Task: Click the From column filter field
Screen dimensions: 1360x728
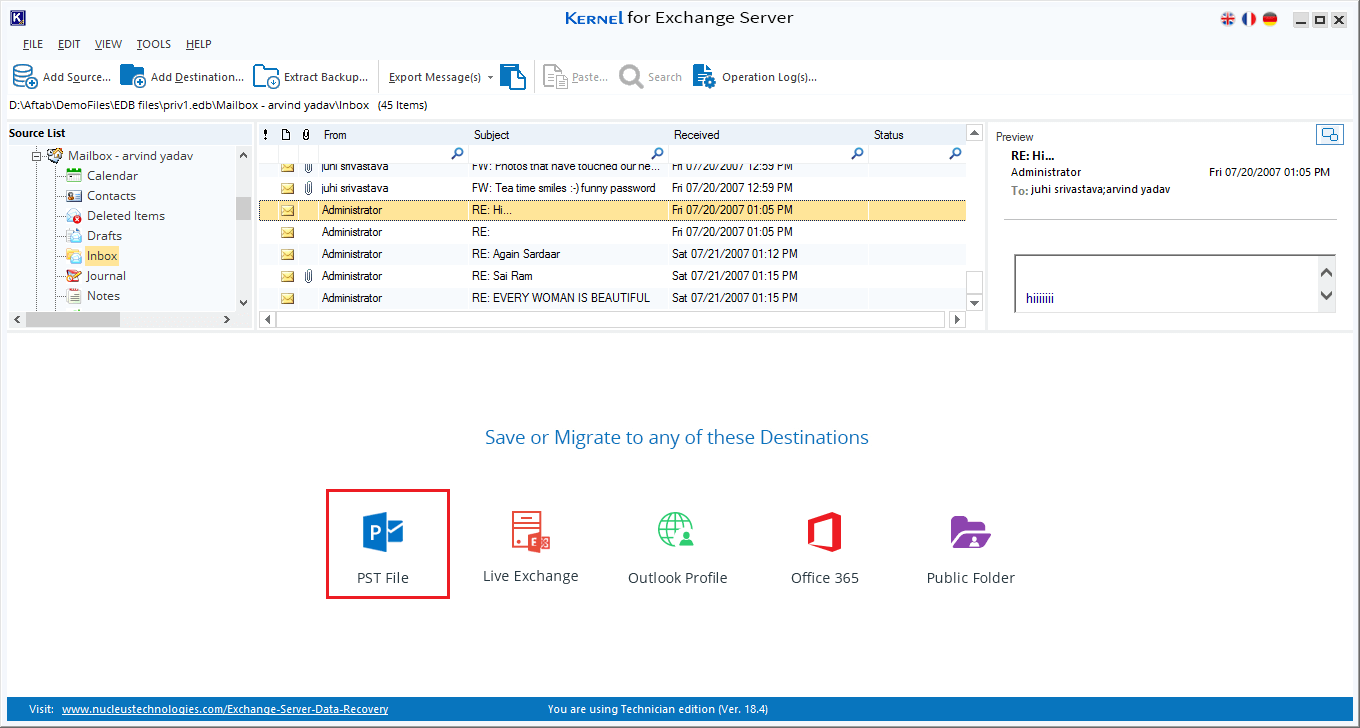Action: point(393,154)
